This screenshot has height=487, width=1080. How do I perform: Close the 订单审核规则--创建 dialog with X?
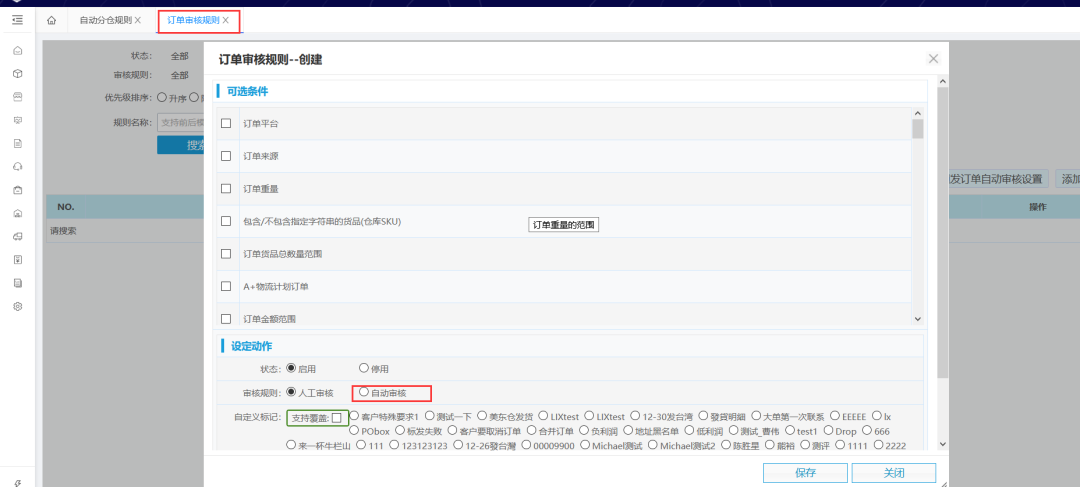pos(933,59)
